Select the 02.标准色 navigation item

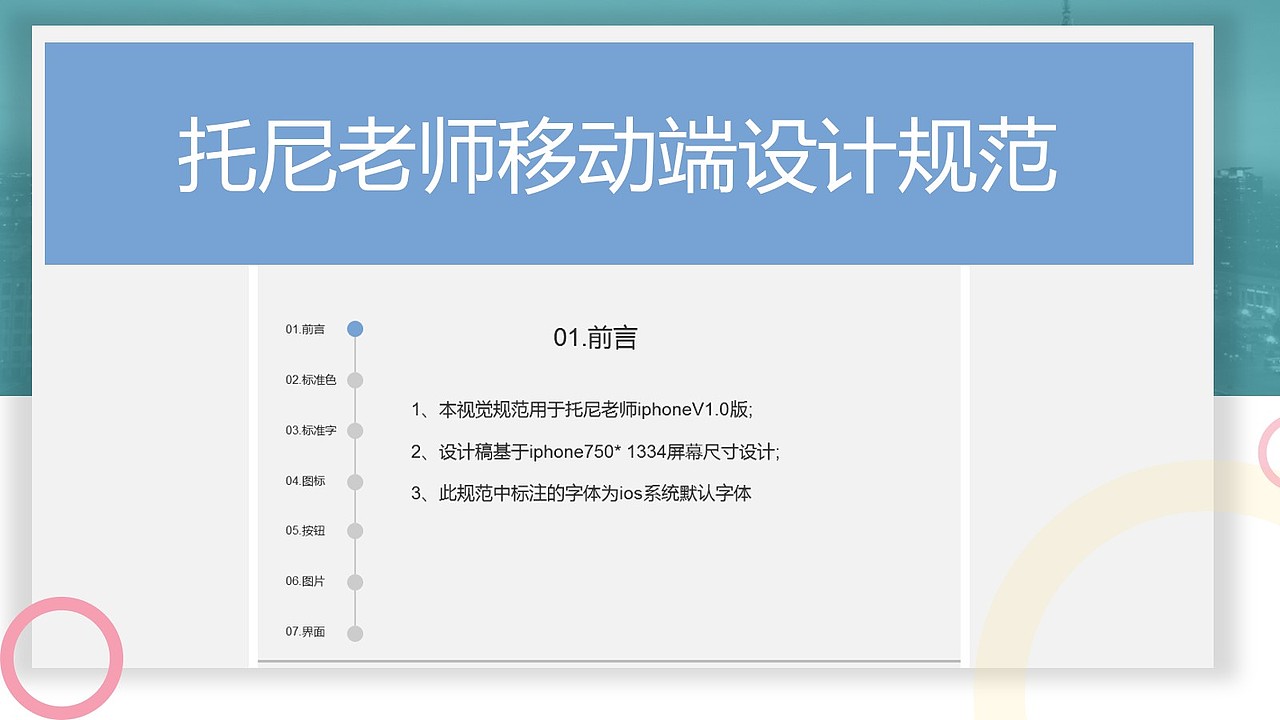[x=311, y=380]
